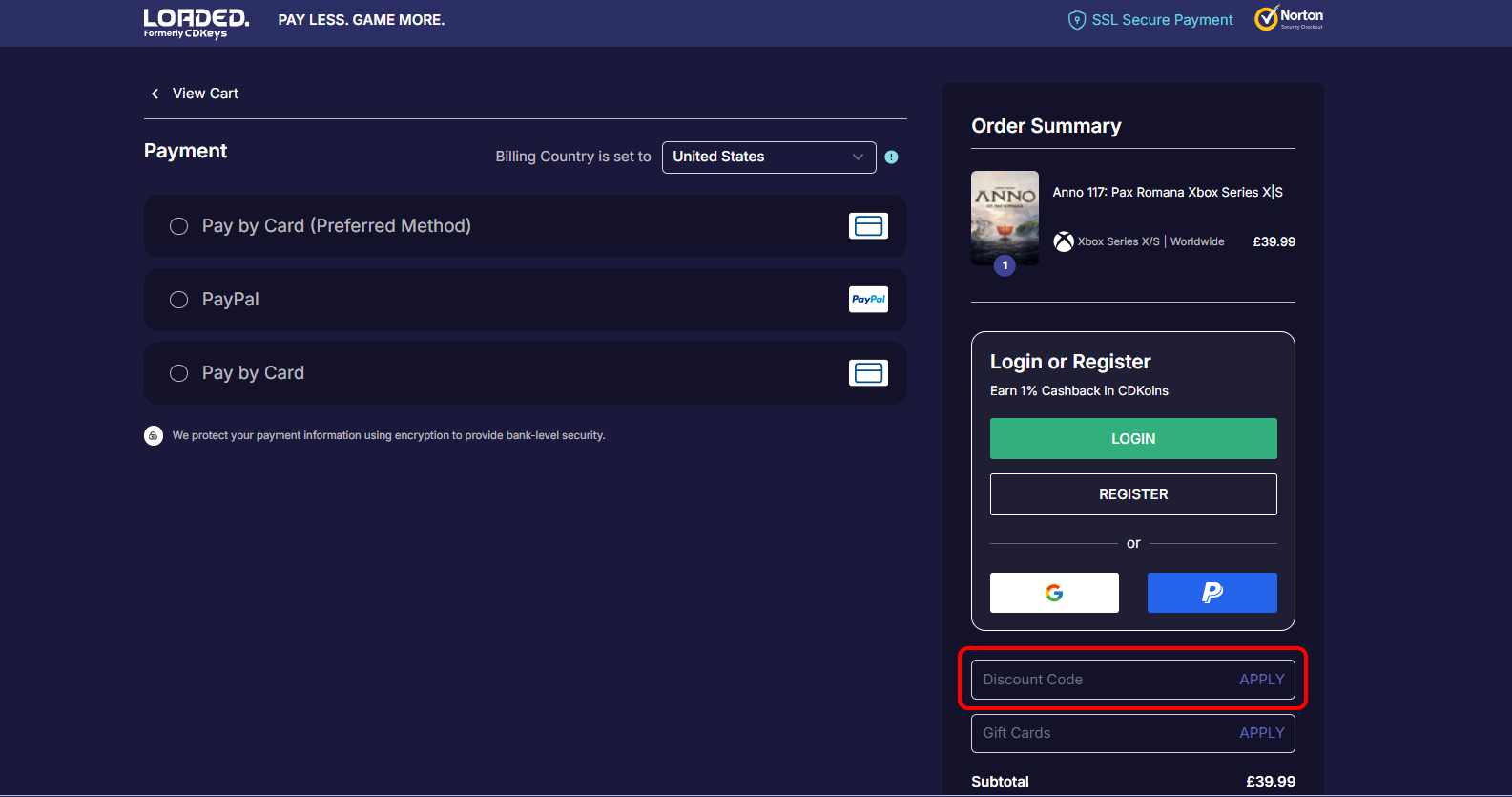Screen dimensions: 1512x797
Task: Sign in with the blue PayPal button
Action: pyautogui.click(x=1212, y=593)
